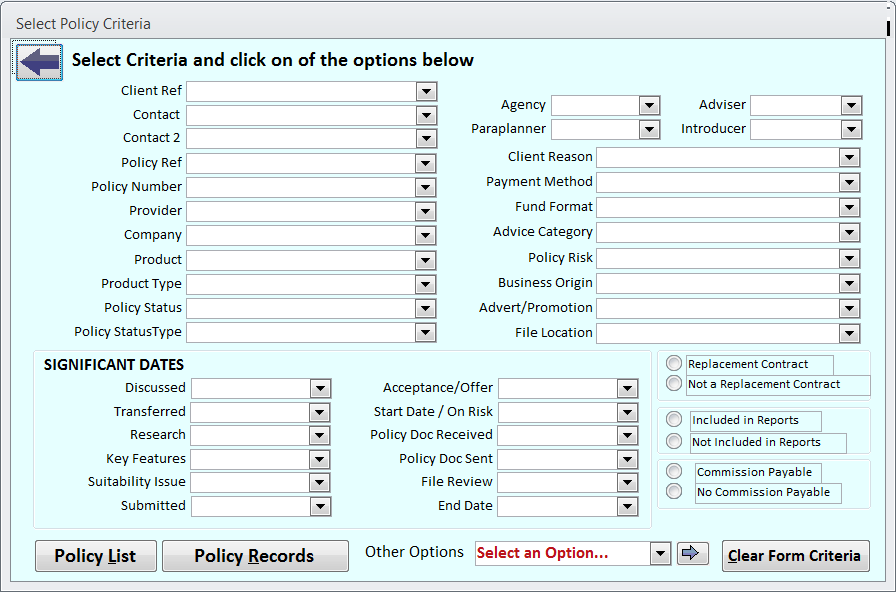This screenshot has width=896, height=592.
Task: Open the End Date dropdown
Action: pos(627,507)
